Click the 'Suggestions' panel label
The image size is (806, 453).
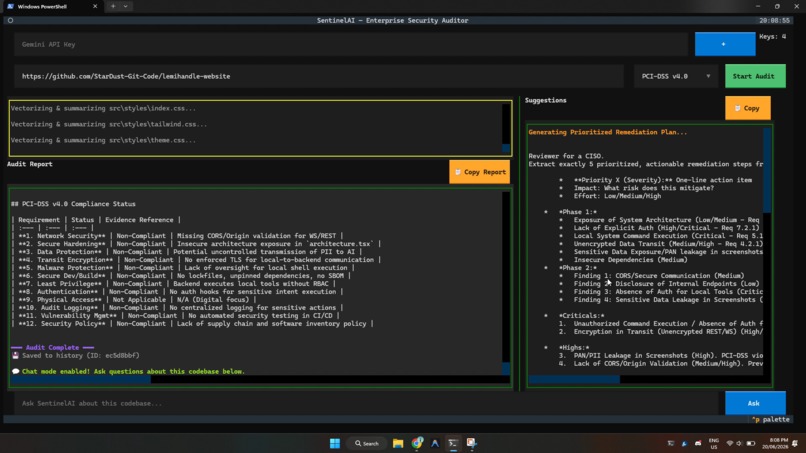tap(545, 100)
